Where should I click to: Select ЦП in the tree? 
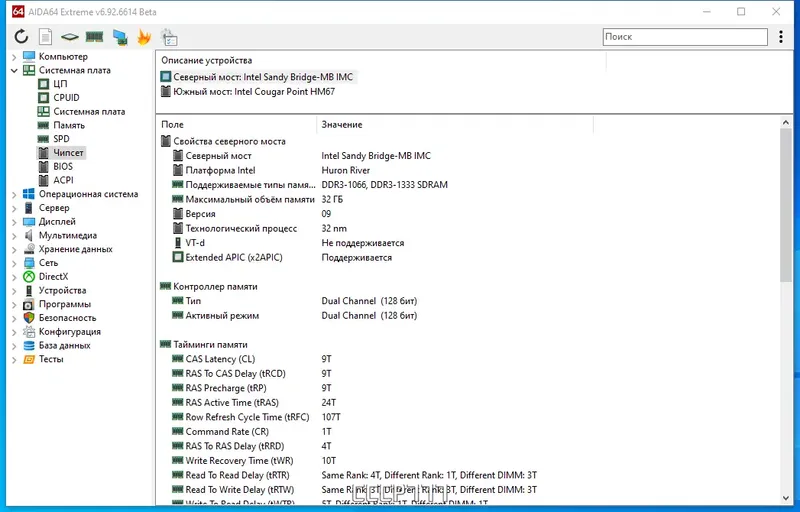(x=60, y=84)
